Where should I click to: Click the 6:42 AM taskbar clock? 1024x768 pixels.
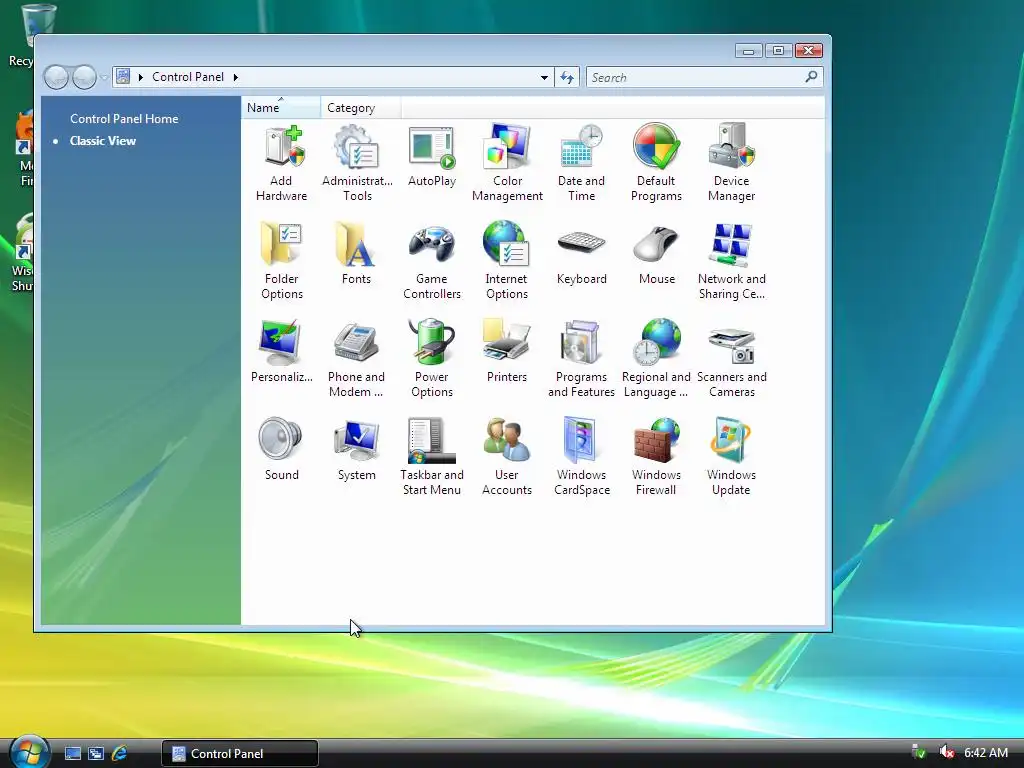tap(986, 753)
